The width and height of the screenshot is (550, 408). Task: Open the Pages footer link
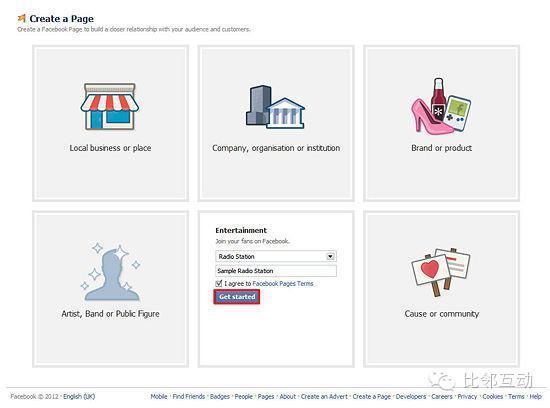pos(266,396)
